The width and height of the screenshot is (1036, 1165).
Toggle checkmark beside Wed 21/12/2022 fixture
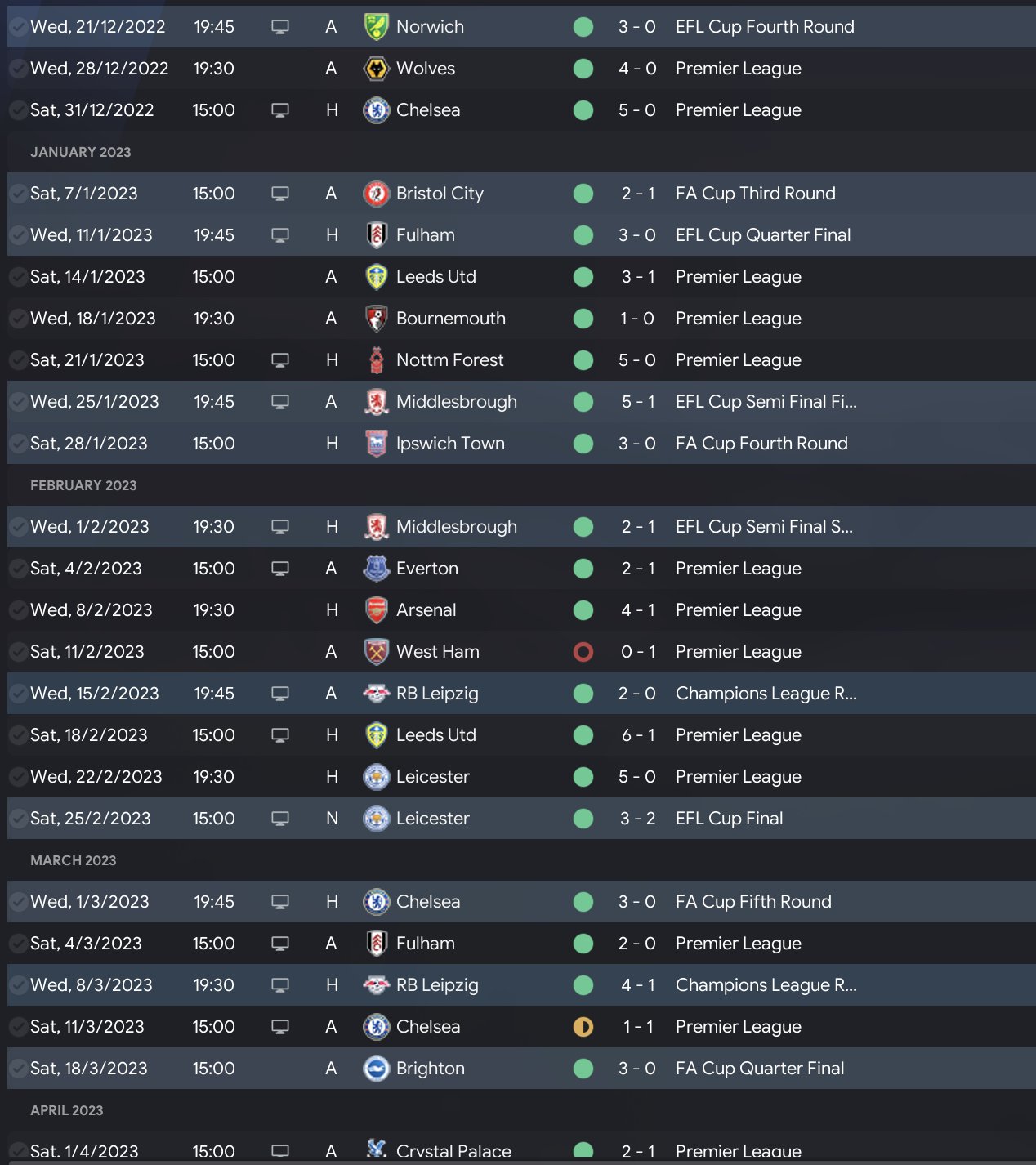pos(17,27)
